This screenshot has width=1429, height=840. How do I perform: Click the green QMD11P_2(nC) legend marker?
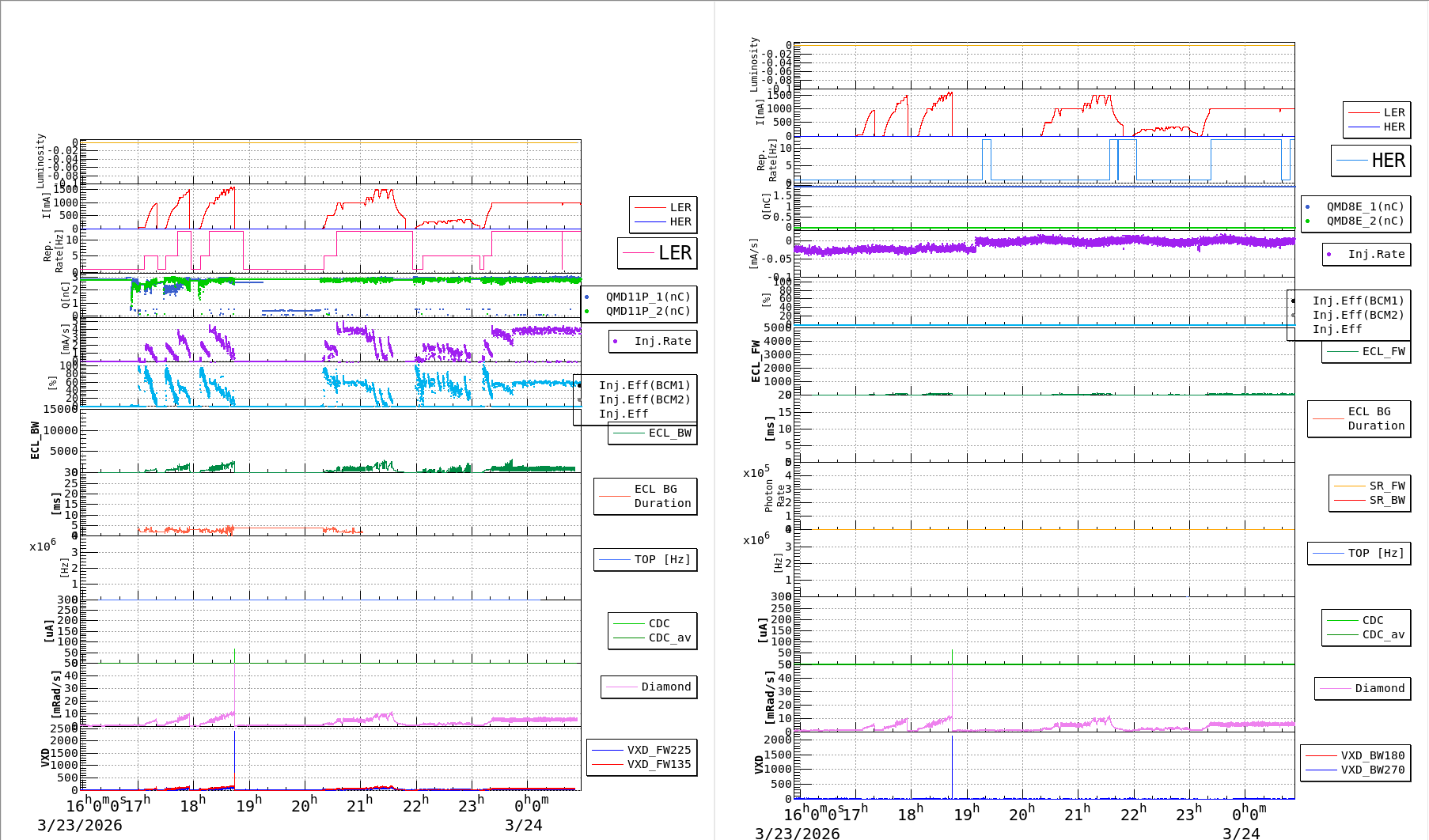click(x=587, y=311)
